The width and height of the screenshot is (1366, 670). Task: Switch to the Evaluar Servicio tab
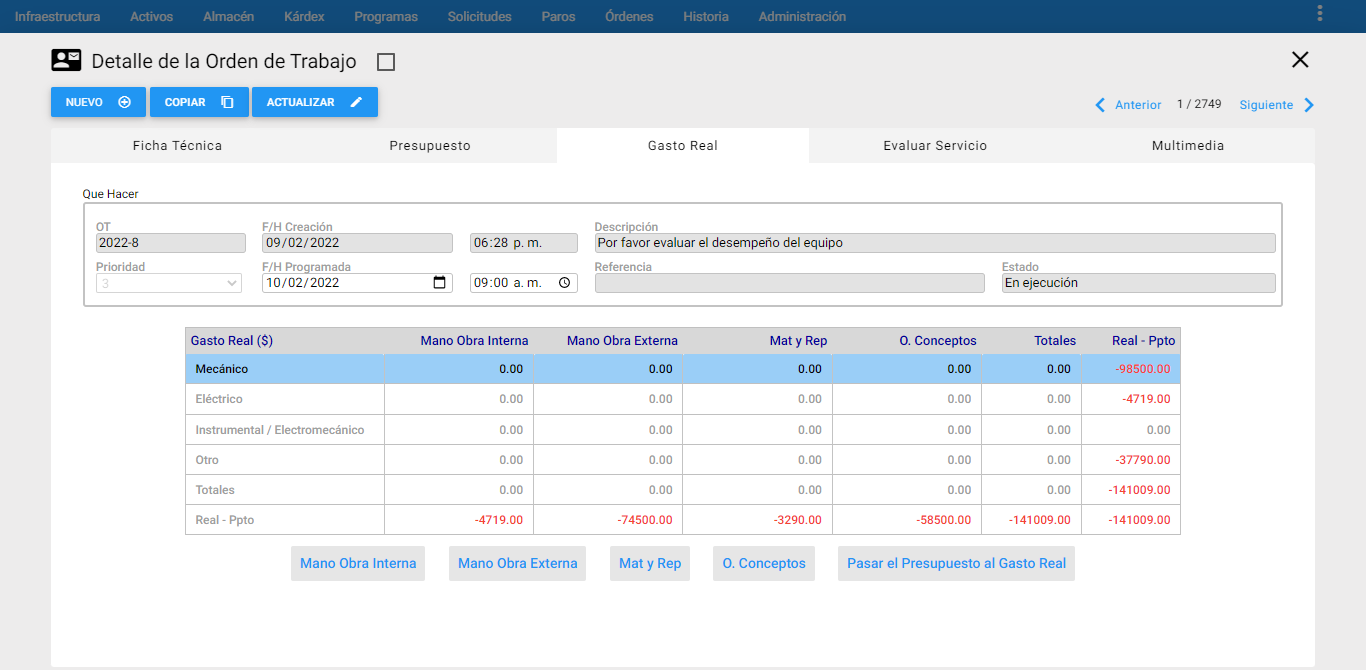click(x=935, y=146)
